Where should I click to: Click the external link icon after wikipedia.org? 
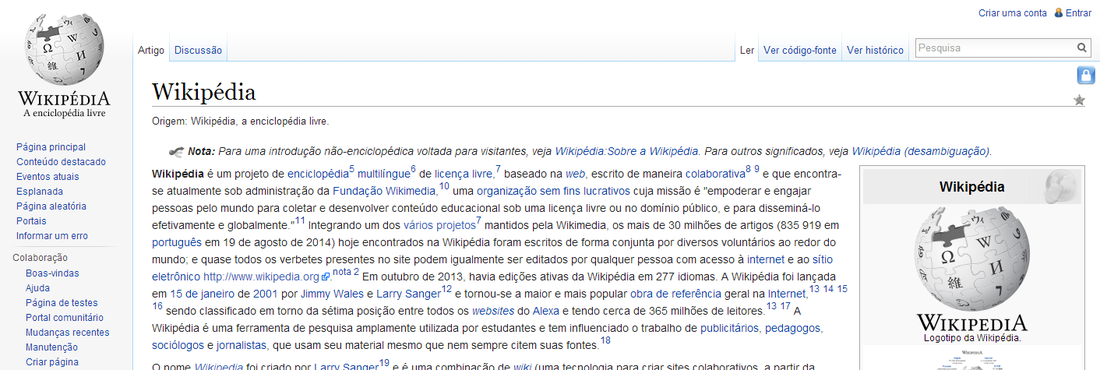click(x=326, y=277)
